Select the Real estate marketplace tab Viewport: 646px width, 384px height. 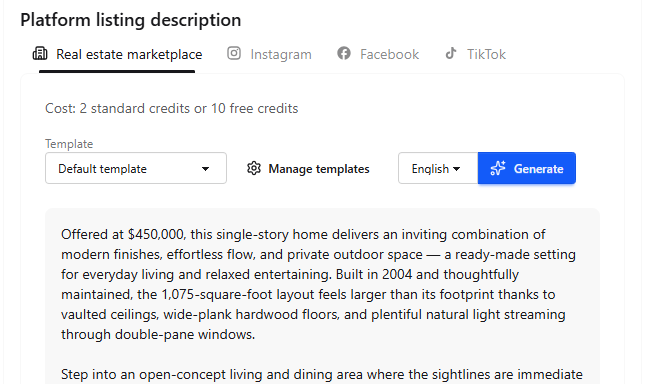pyautogui.click(x=117, y=54)
